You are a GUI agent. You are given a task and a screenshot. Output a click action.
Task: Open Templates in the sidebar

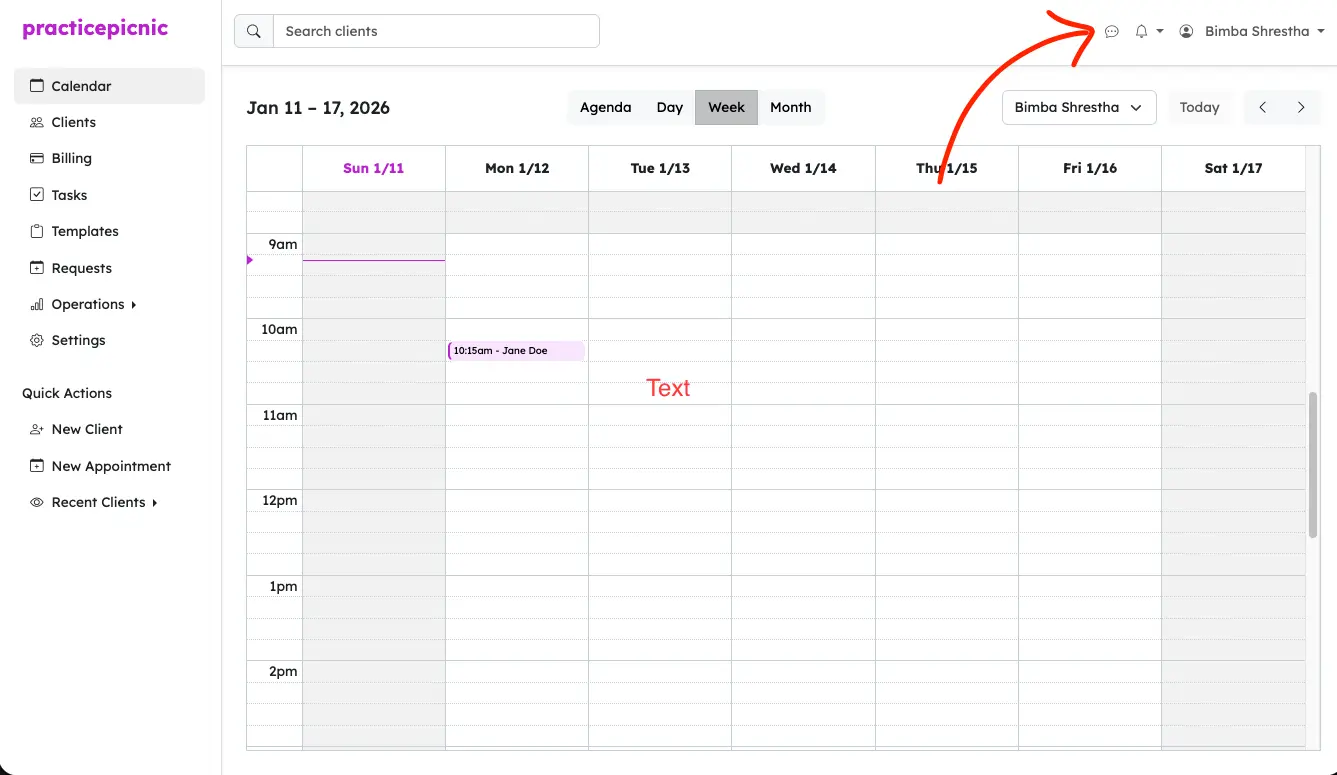pos(85,231)
